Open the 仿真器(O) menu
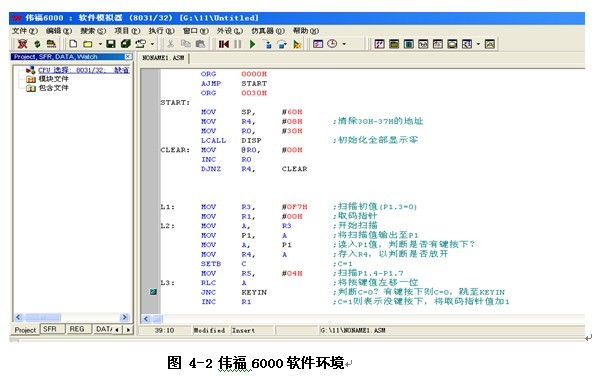605x376 pixels. [x=268, y=31]
